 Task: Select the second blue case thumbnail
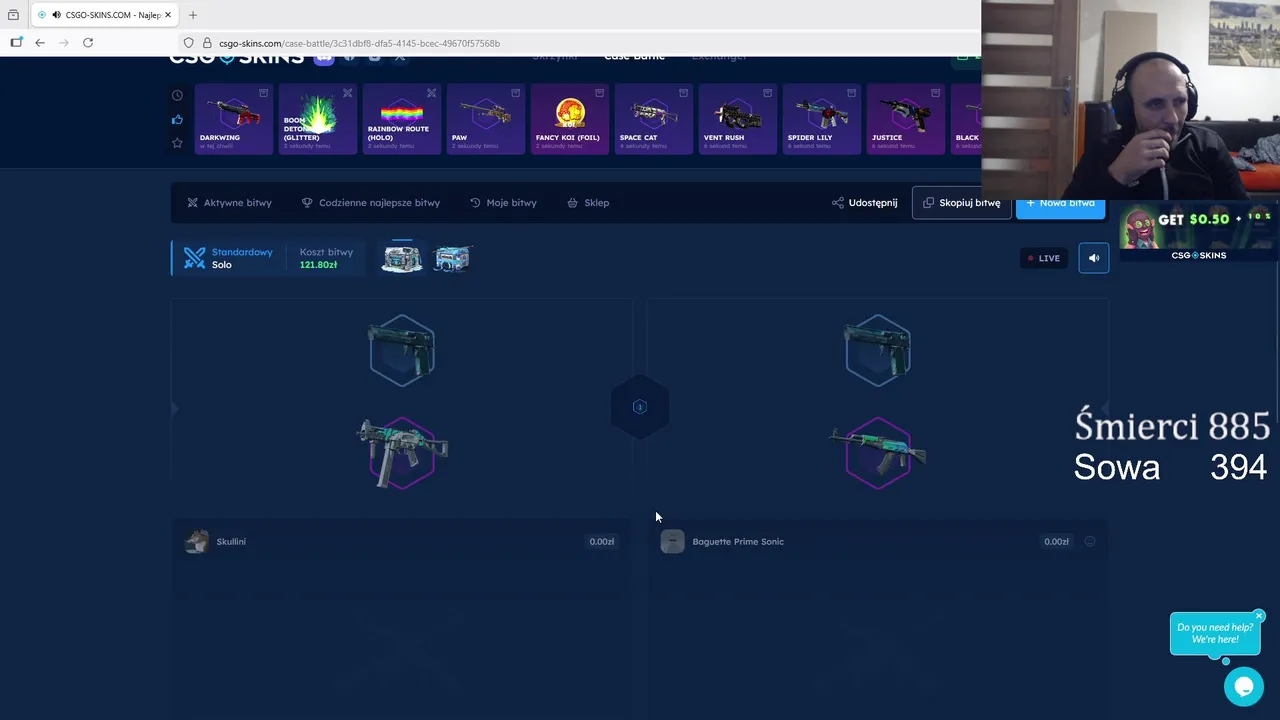(x=452, y=259)
